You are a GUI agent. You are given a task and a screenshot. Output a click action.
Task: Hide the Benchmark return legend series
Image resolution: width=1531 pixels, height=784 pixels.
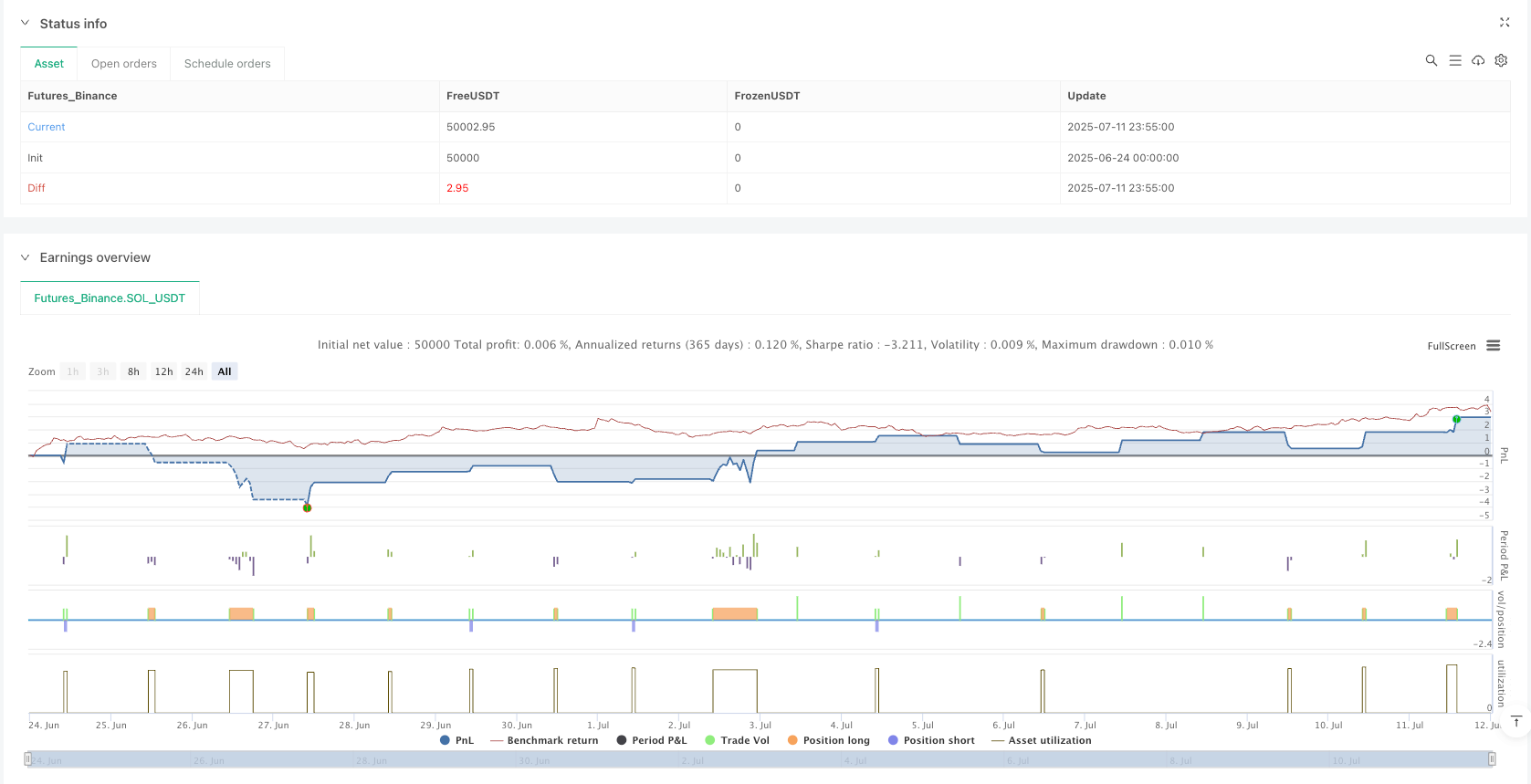tap(544, 740)
